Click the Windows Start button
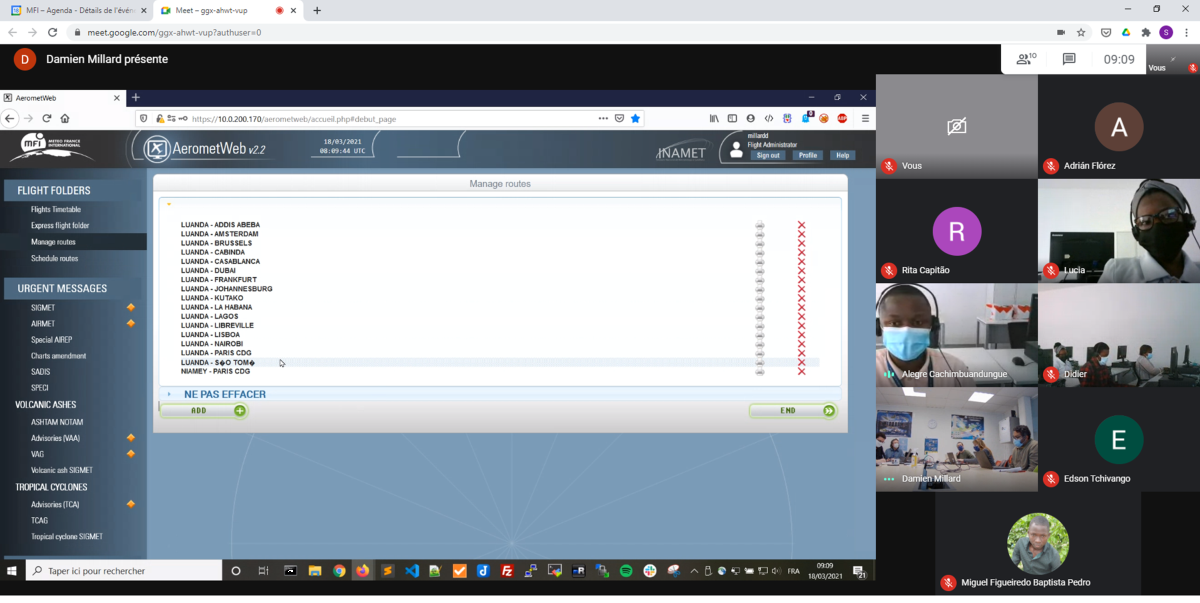Screen dimensions: 1200x603 [12, 571]
